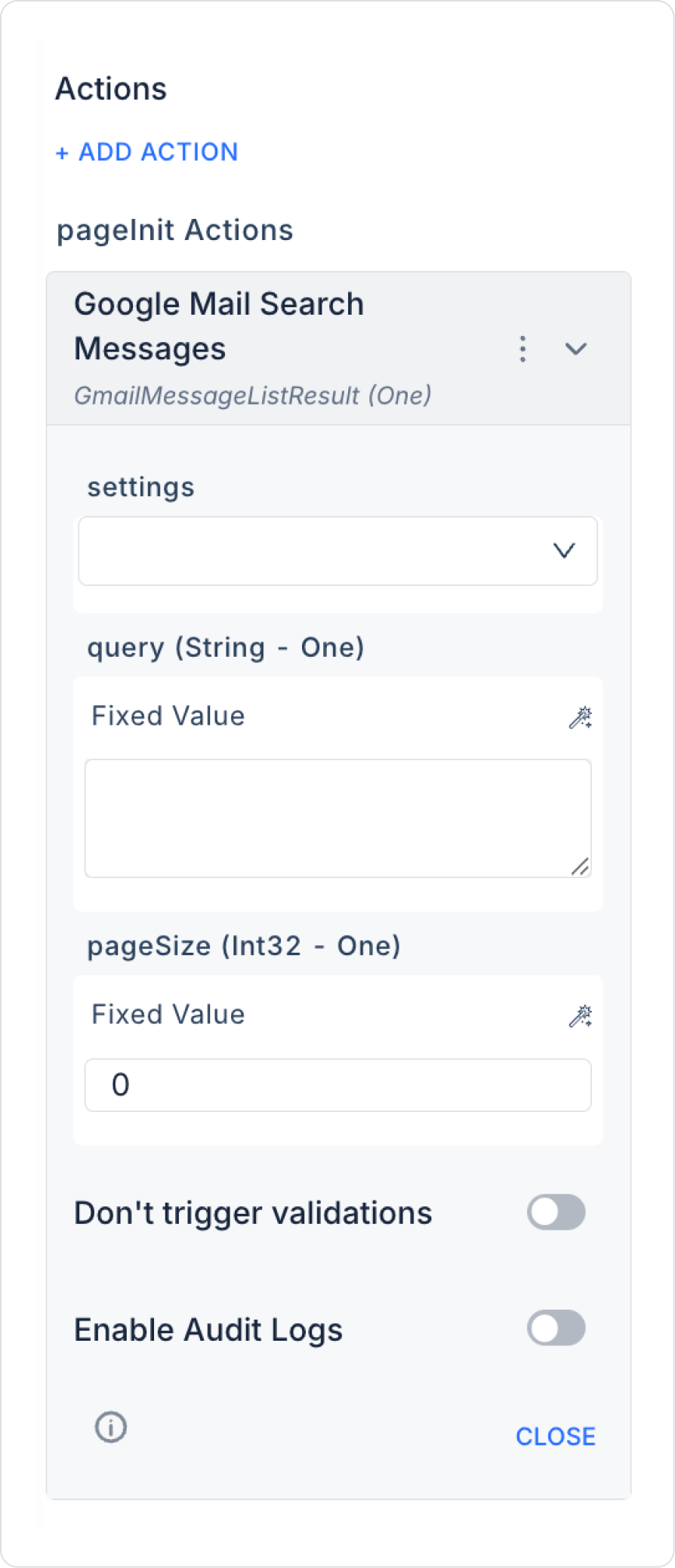Click the pageInit Actions heading

click(x=175, y=230)
